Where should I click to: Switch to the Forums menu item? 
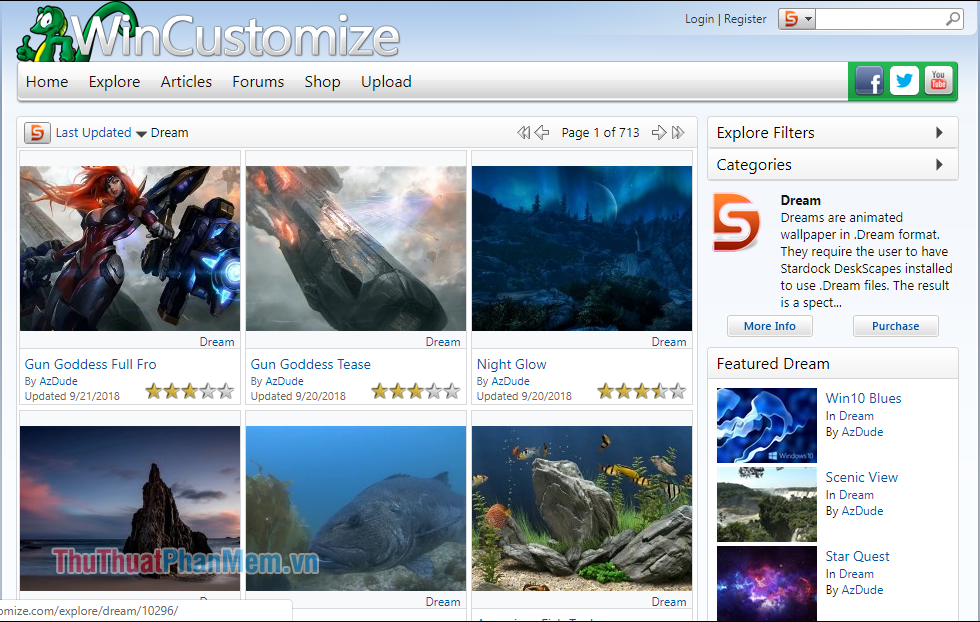tap(258, 82)
